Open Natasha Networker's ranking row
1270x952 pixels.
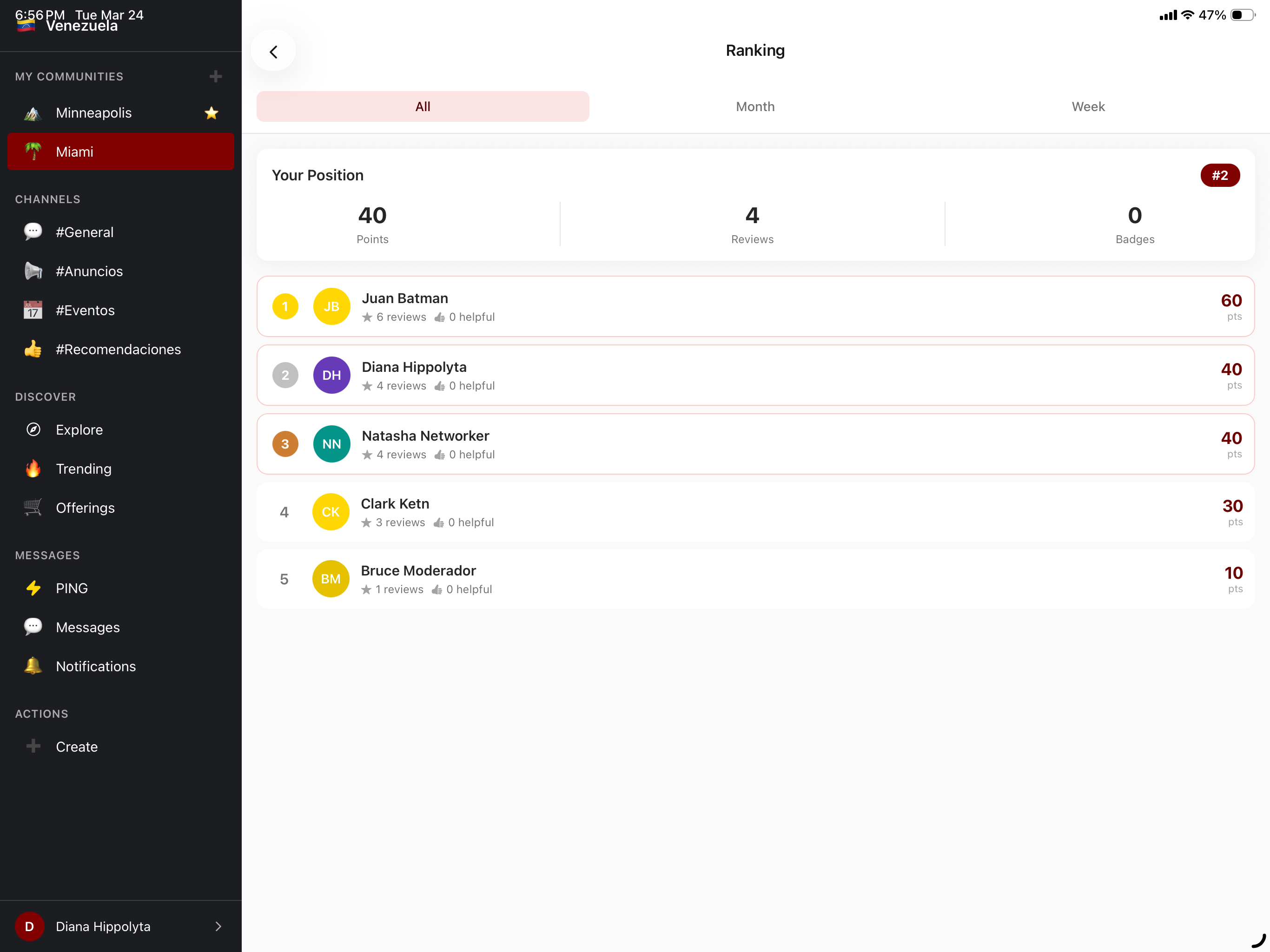755,444
